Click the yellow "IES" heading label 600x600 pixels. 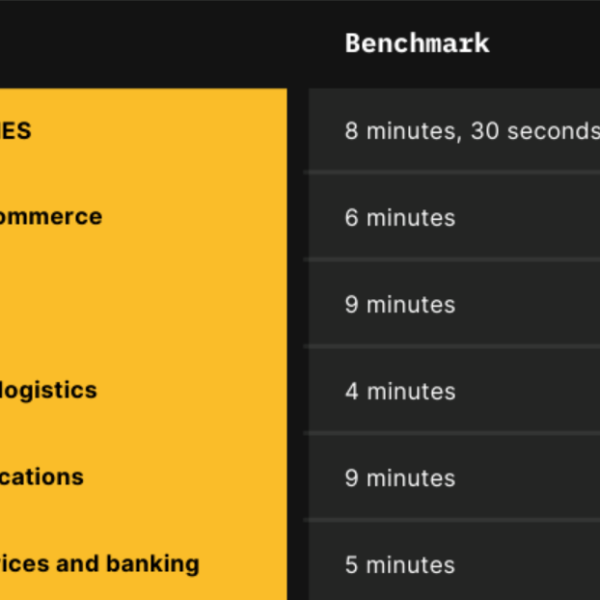(15, 130)
